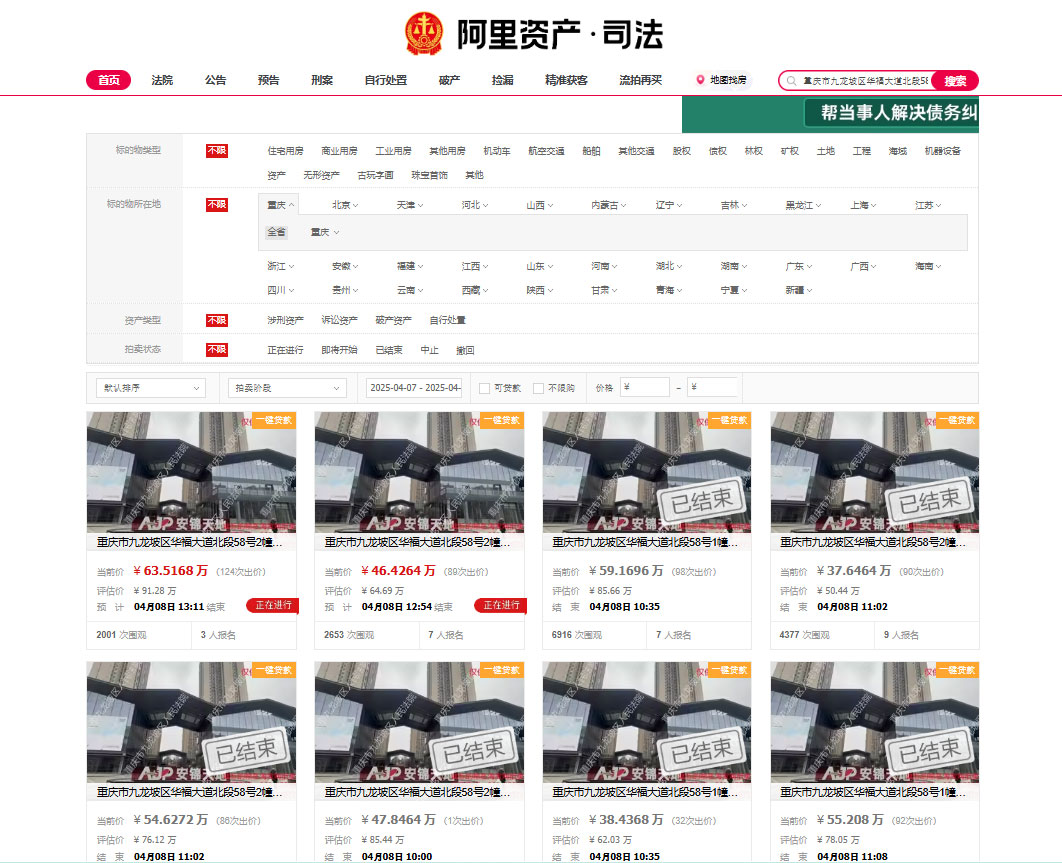The height and width of the screenshot is (863, 1062).
Task: Click 不限 tag for 标的物类型
Action: click(x=217, y=151)
